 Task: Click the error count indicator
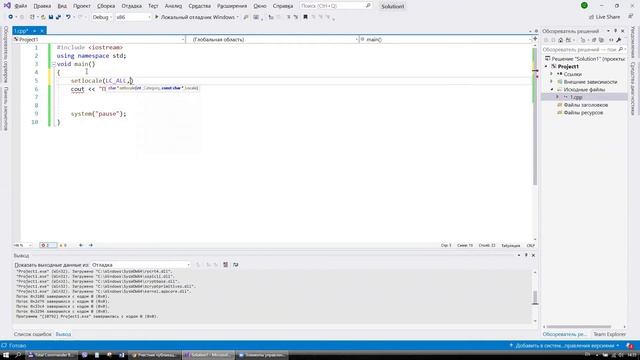click(47, 245)
